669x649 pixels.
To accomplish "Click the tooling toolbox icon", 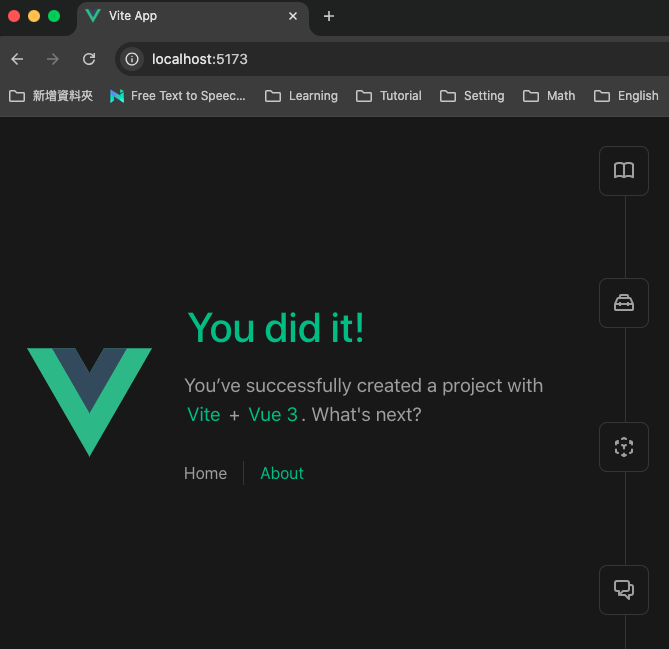I will click(624, 303).
